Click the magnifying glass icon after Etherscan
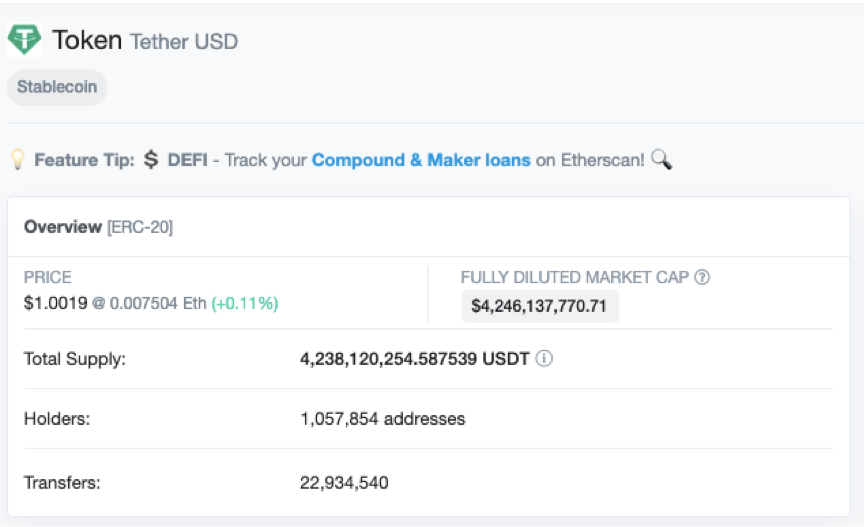 point(661,159)
